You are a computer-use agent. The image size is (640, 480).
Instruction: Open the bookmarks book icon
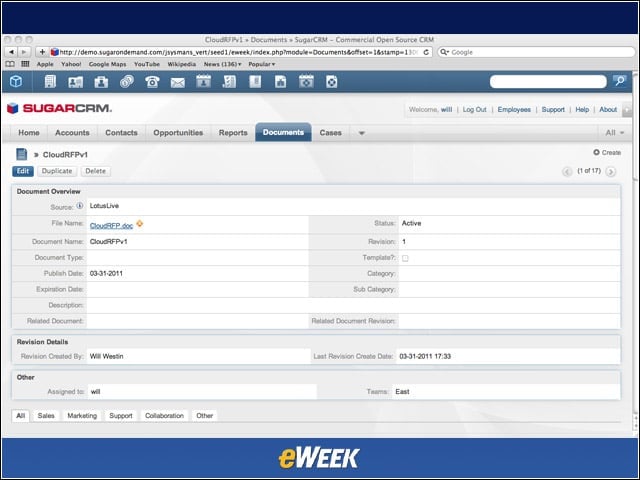10,64
